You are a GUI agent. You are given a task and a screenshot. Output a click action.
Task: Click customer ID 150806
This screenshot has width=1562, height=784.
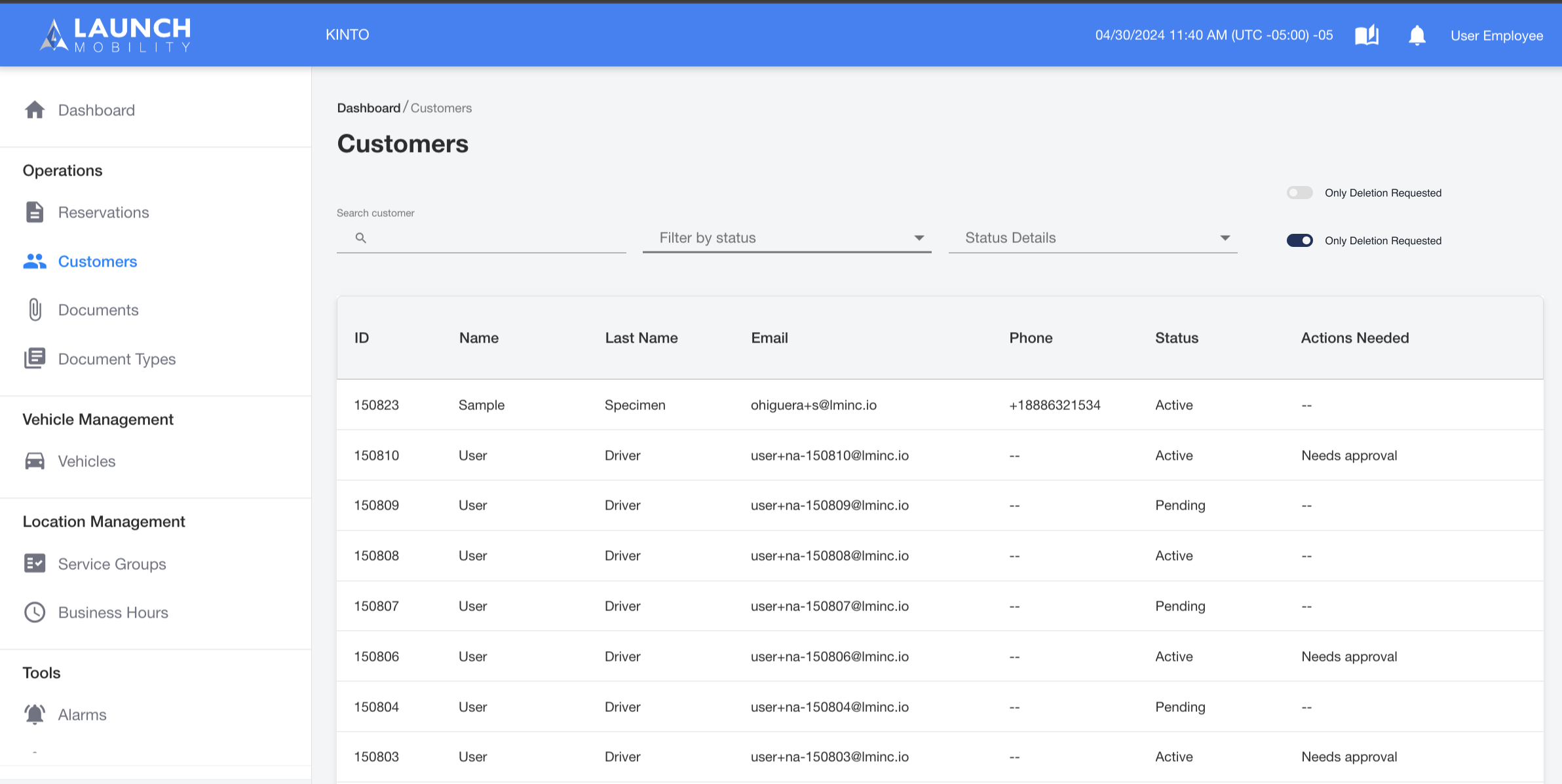[x=376, y=656]
